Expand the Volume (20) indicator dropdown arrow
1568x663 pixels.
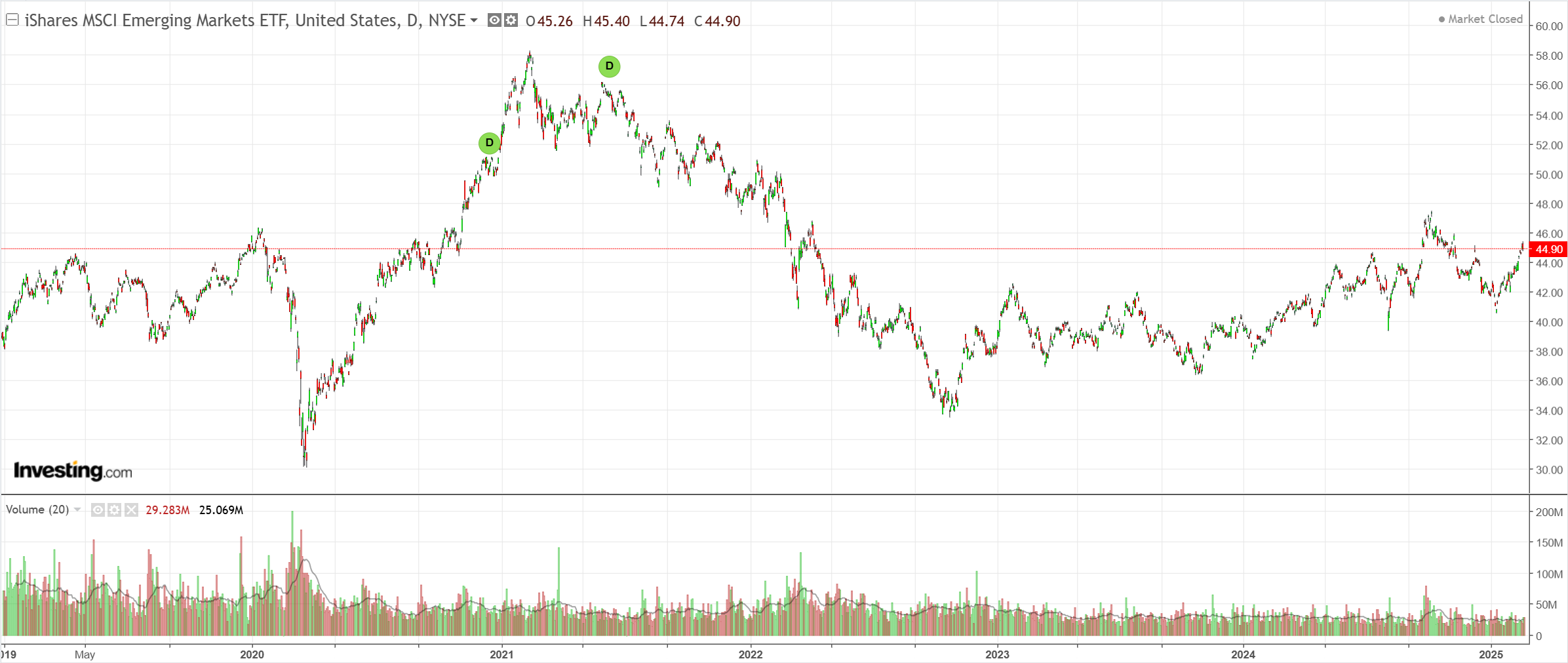click(x=77, y=510)
